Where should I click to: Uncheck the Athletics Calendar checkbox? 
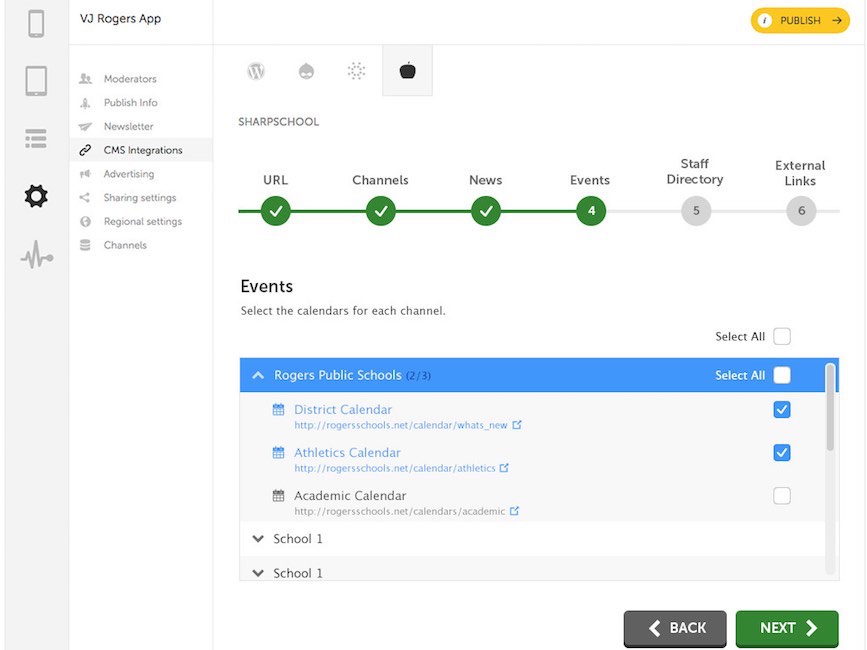782,453
